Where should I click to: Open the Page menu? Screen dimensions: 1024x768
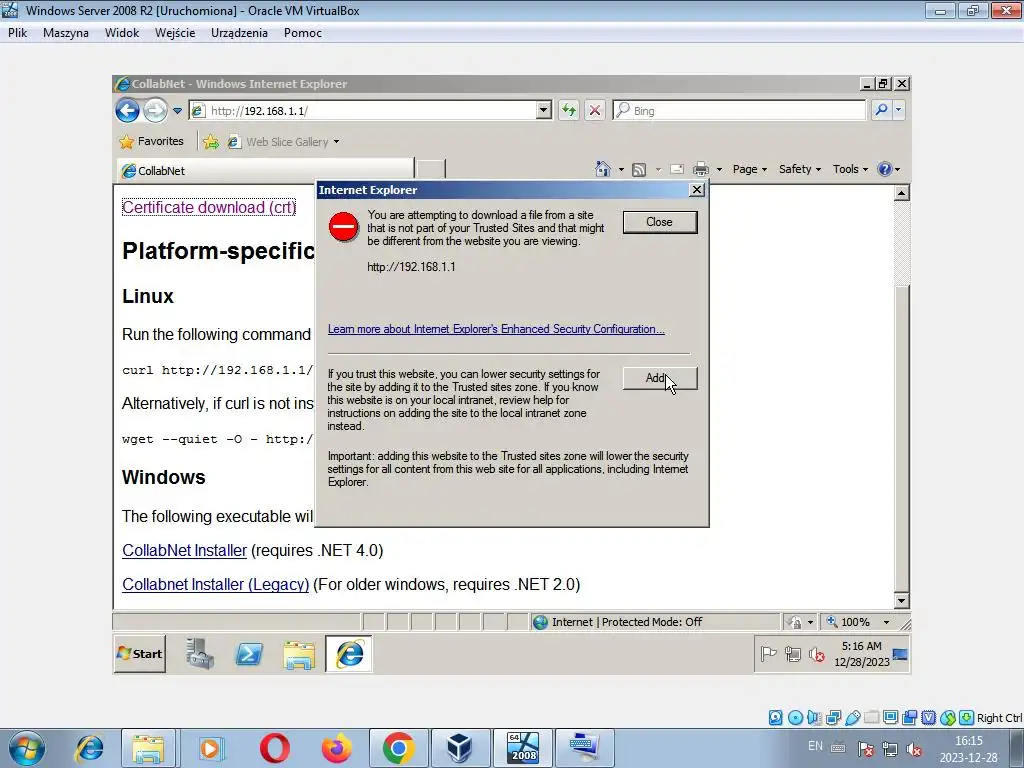coord(750,169)
